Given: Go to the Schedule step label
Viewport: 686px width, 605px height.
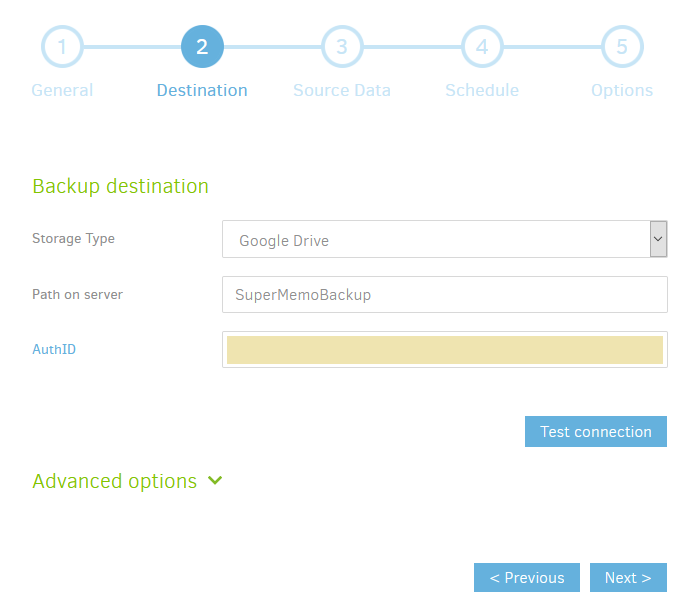Looking at the screenshot, I should point(482,90).
